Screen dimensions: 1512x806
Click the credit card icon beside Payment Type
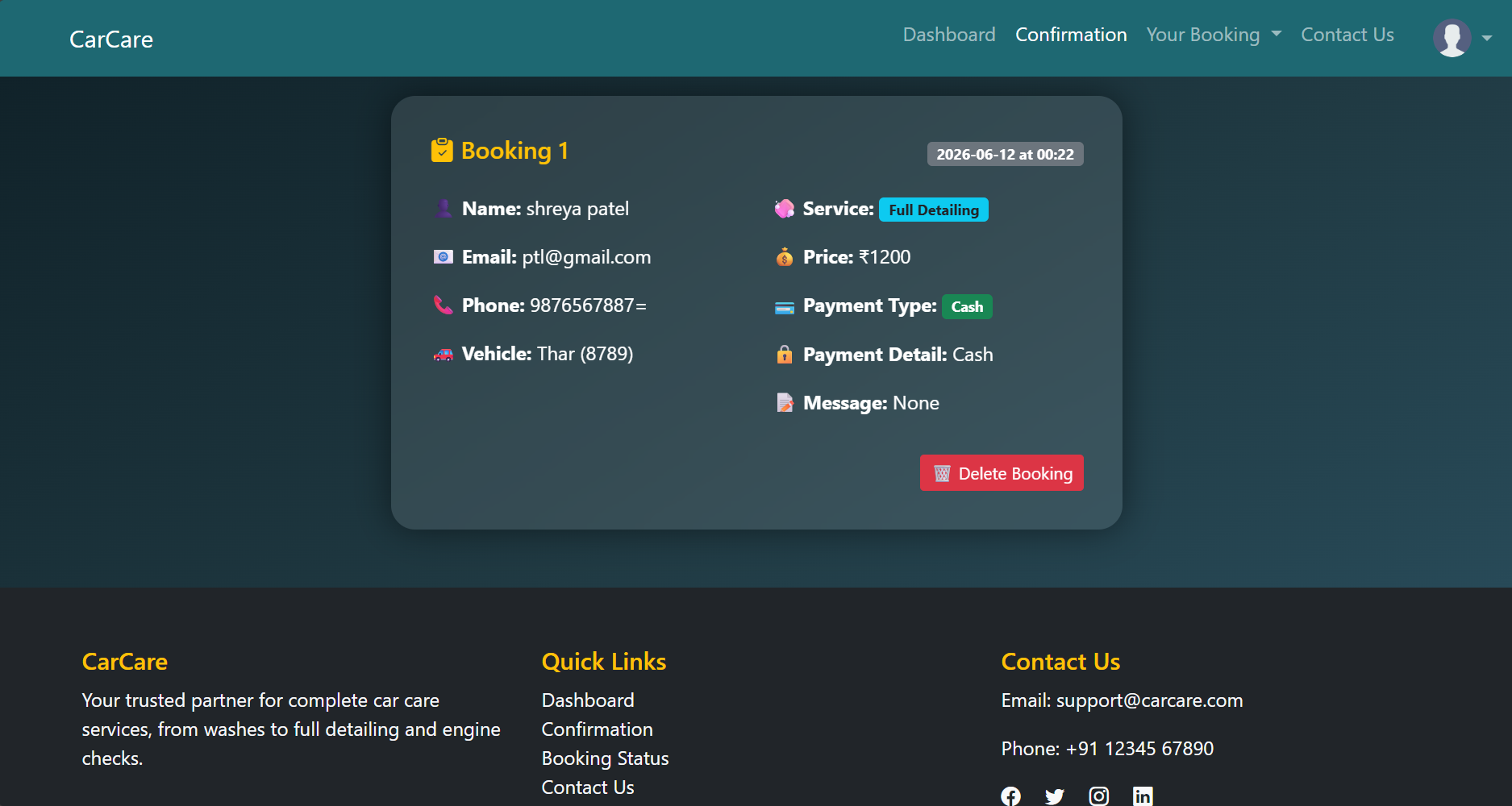[x=785, y=307]
